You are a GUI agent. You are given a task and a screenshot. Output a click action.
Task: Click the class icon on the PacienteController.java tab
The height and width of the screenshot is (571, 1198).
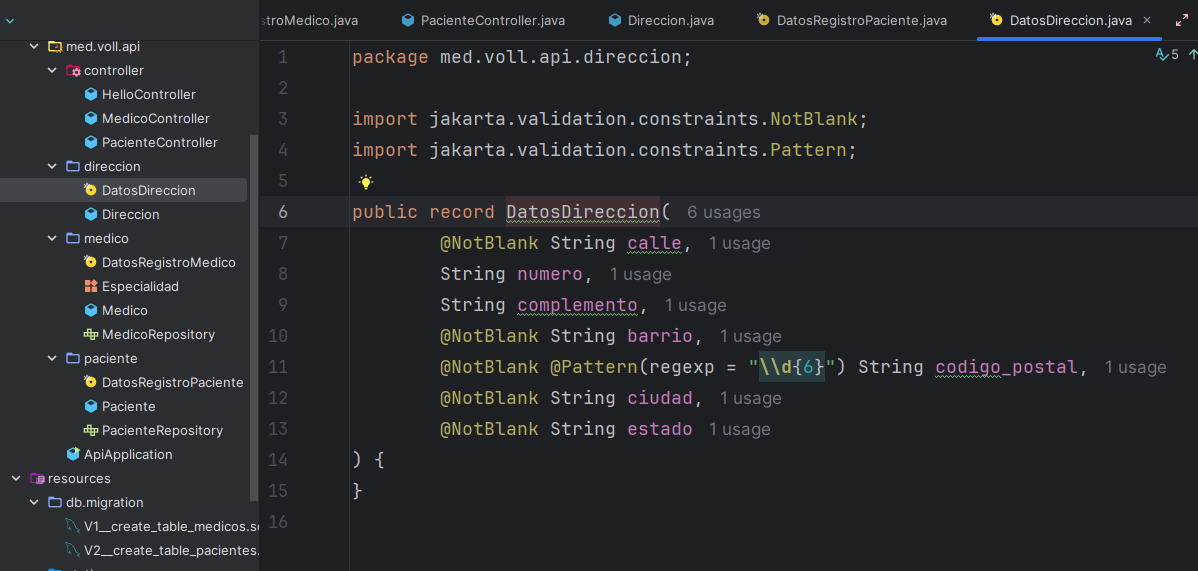coord(408,21)
